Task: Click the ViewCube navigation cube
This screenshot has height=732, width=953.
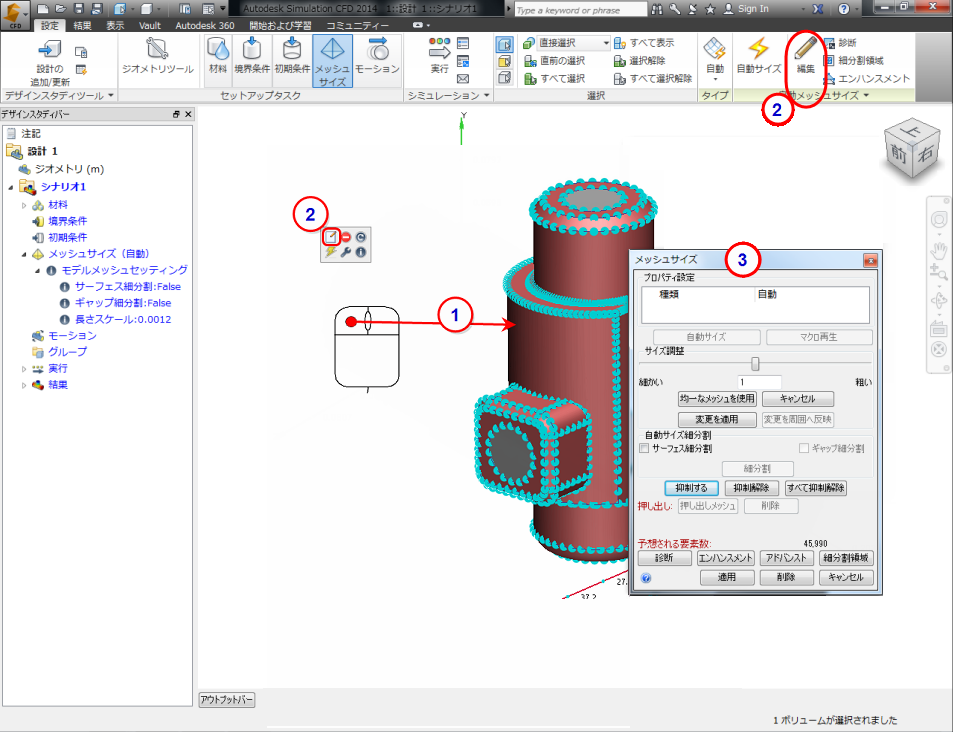Action: pyautogui.click(x=912, y=148)
